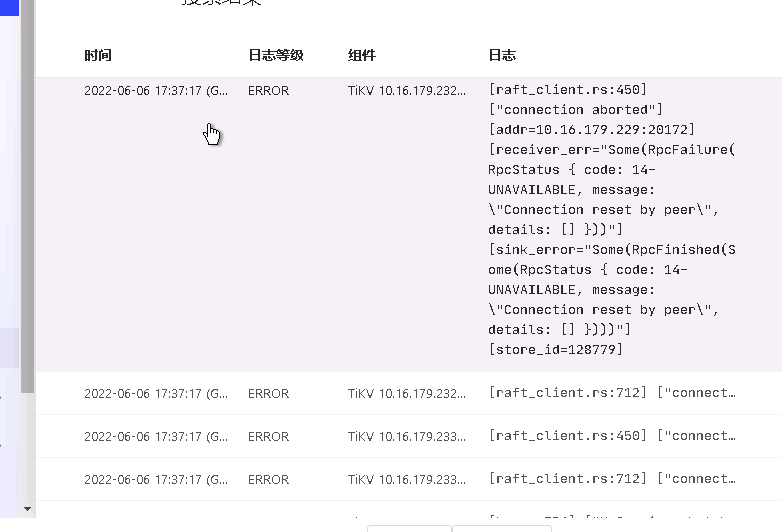
Task: Click the gray sidebar scrollbar thumb
Action: click(27, 196)
